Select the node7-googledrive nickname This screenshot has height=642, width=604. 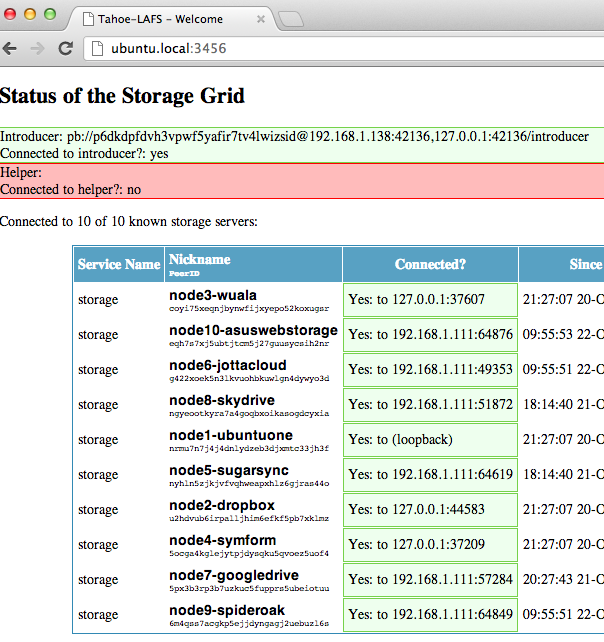click(234, 575)
